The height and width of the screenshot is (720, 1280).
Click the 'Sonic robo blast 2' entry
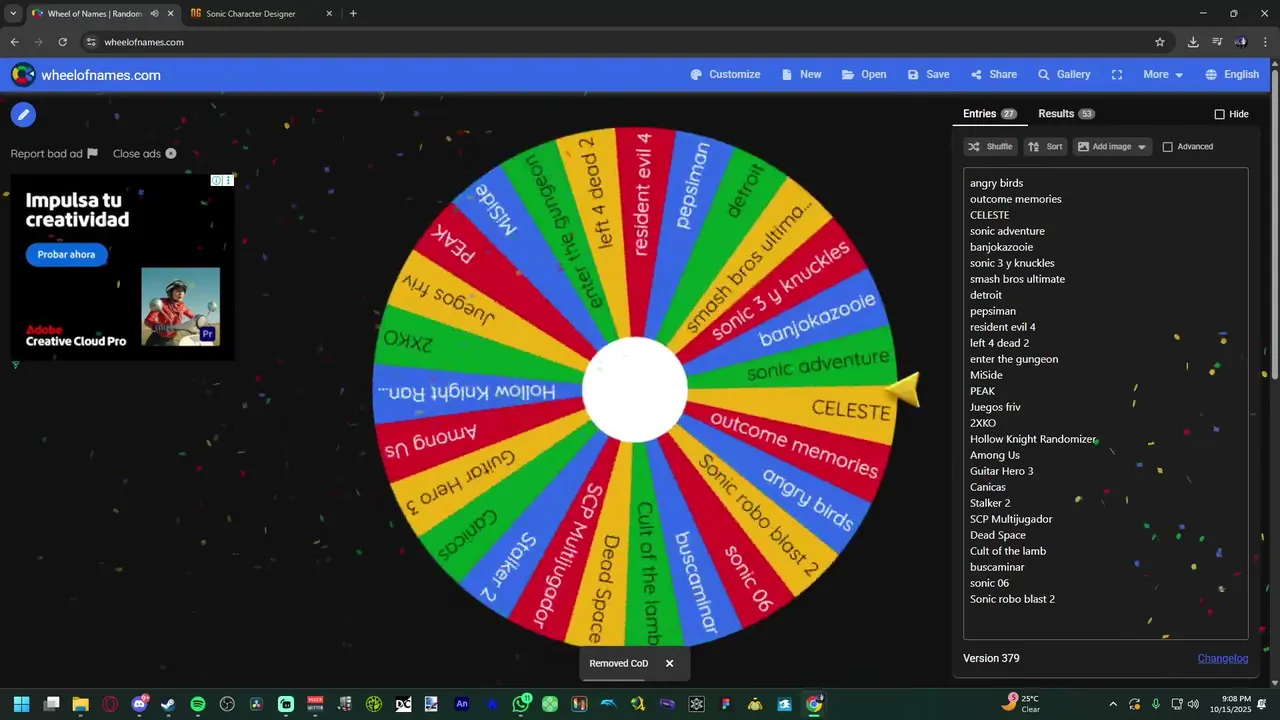pyautogui.click(x=1012, y=599)
